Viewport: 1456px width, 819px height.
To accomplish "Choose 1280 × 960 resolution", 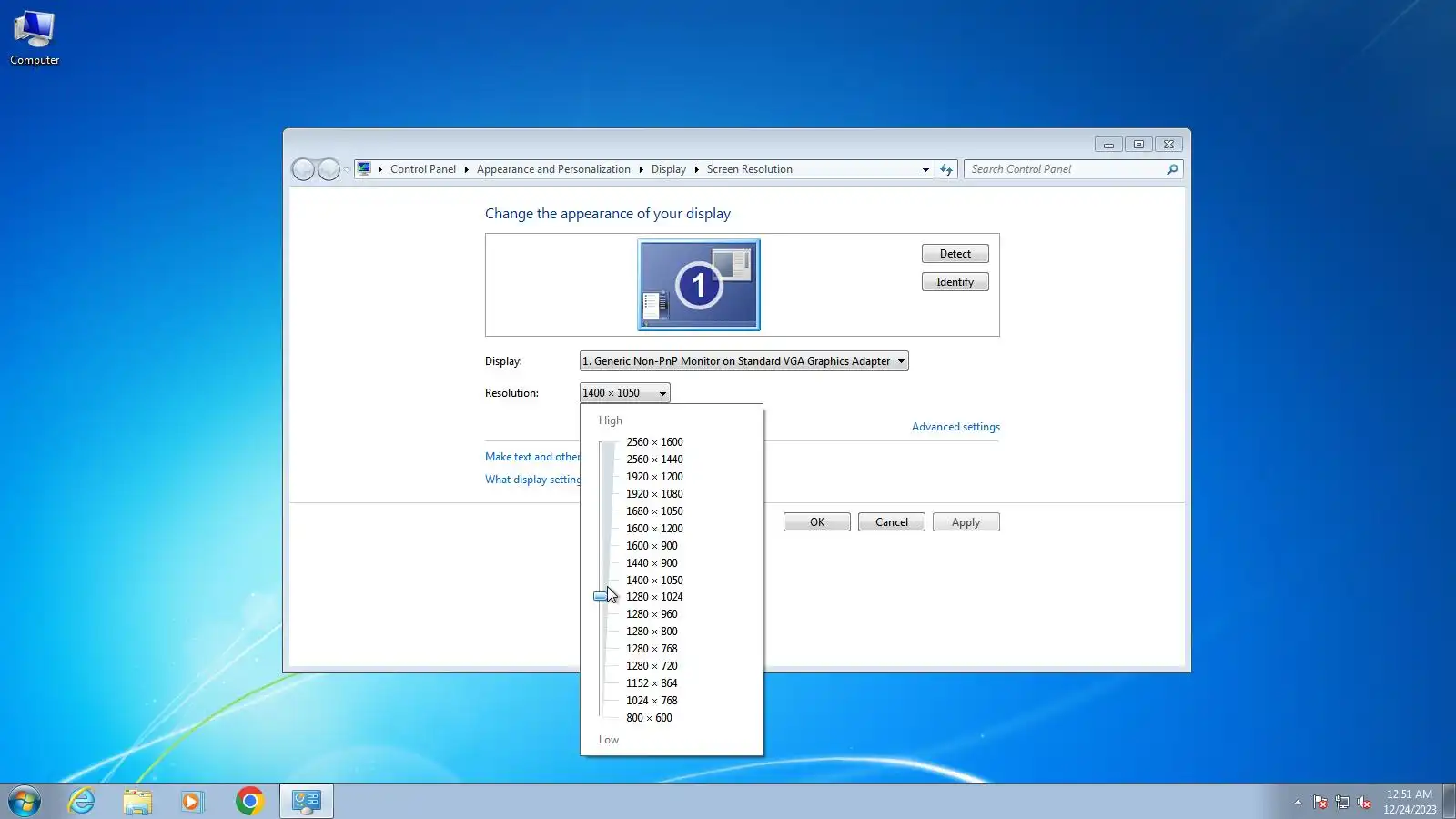I will [x=652, y=614].
